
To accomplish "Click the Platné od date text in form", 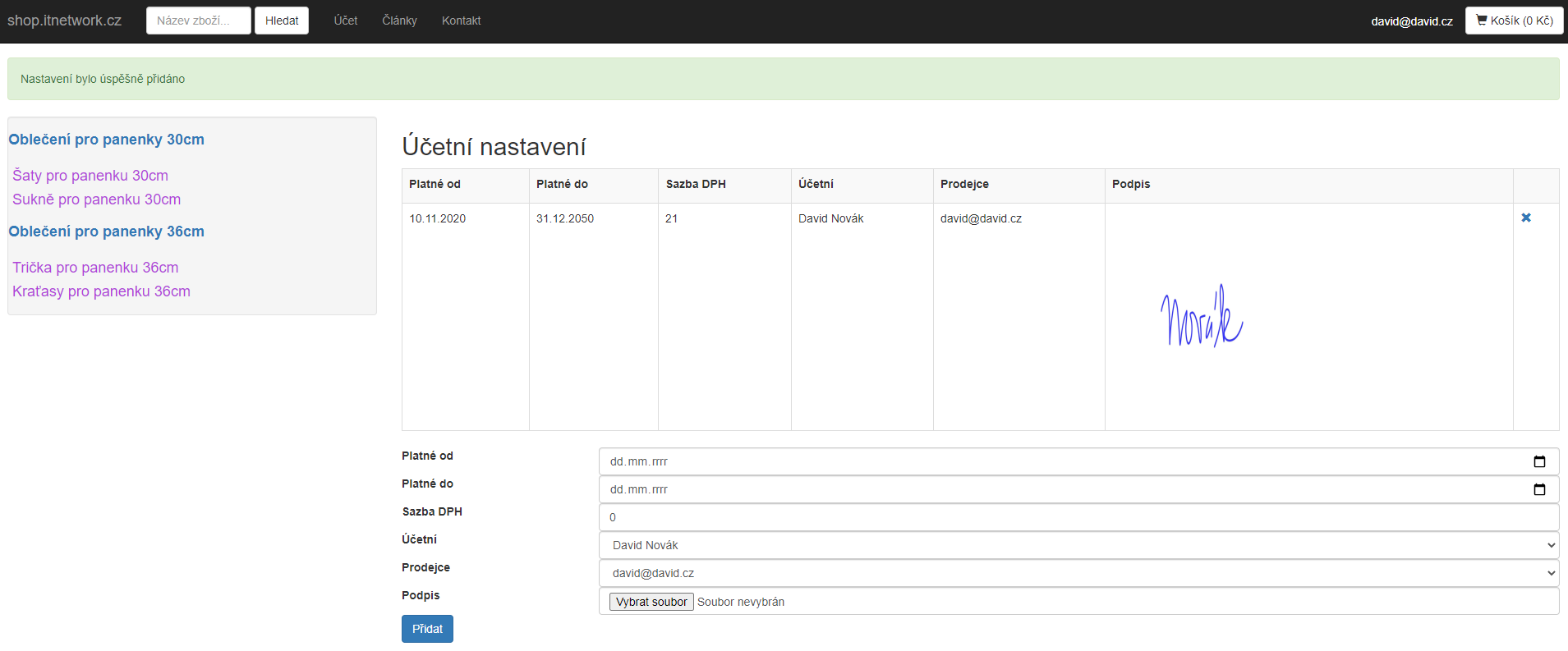I will click(639, 461).
